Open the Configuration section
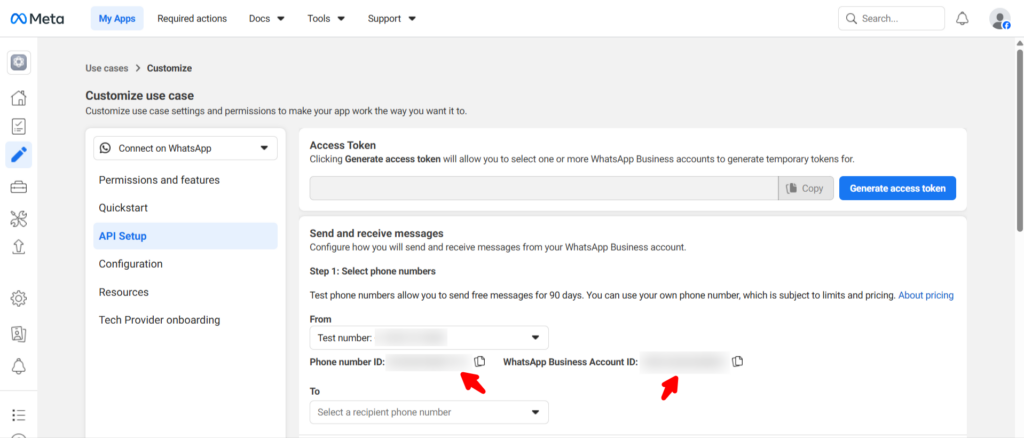 point(131,264)
